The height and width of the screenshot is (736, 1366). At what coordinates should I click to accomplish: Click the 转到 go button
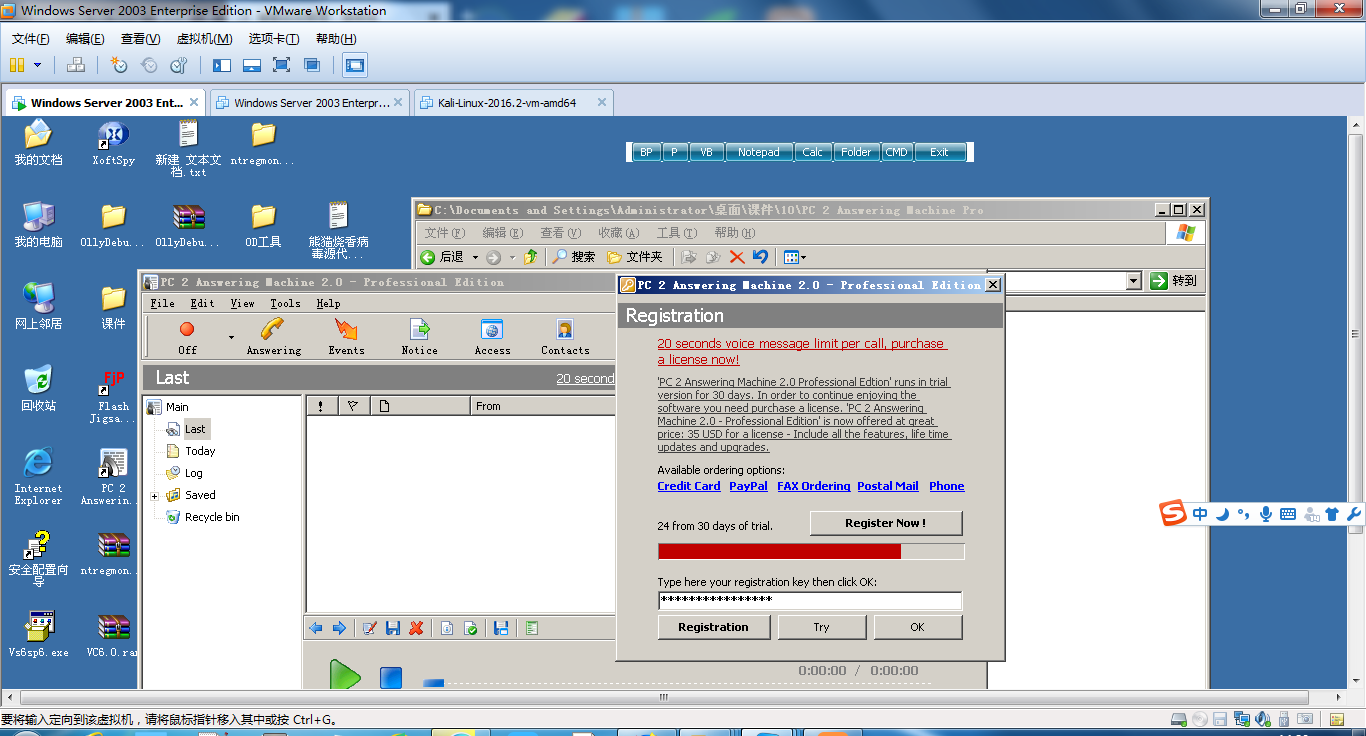point(1174,281)
